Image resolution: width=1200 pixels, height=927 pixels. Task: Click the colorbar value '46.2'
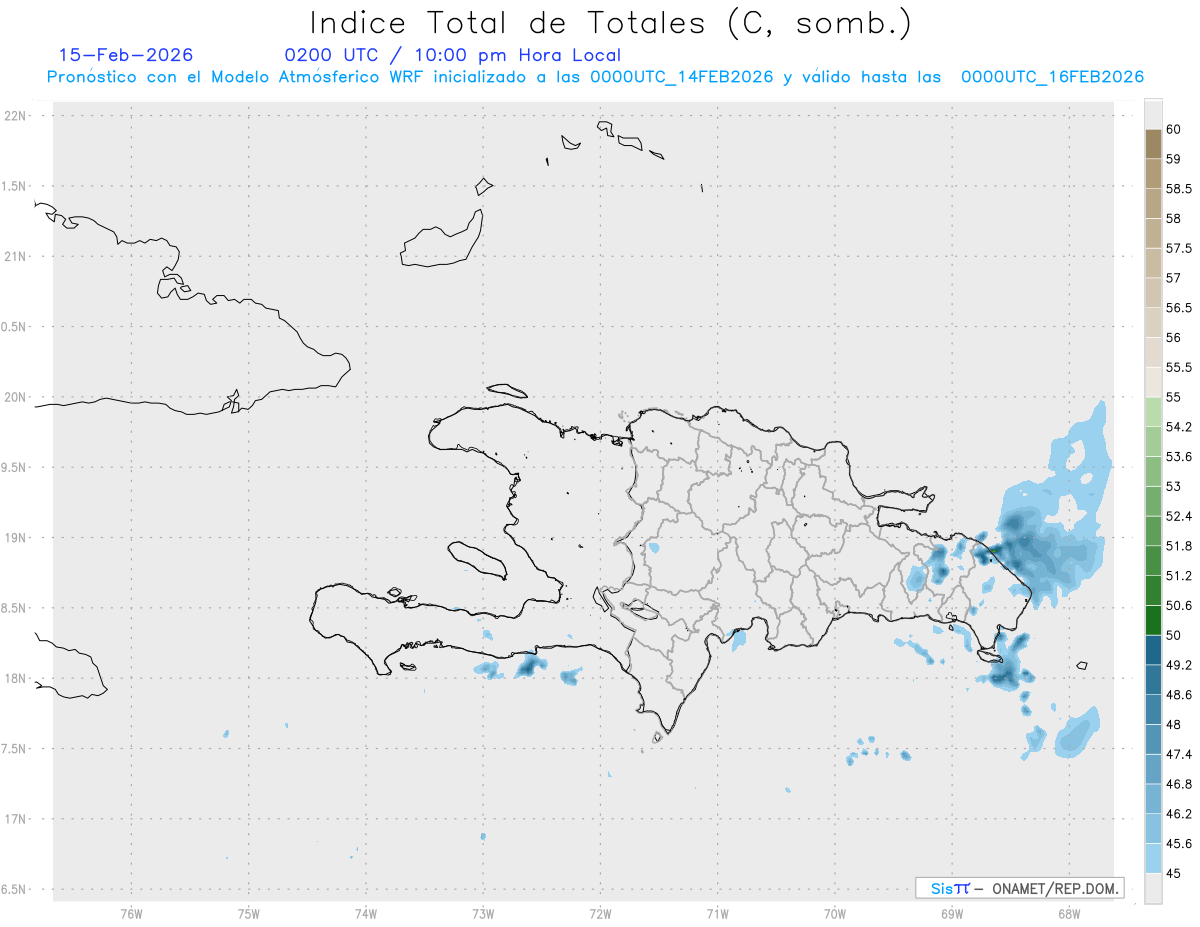point(1179,814)
